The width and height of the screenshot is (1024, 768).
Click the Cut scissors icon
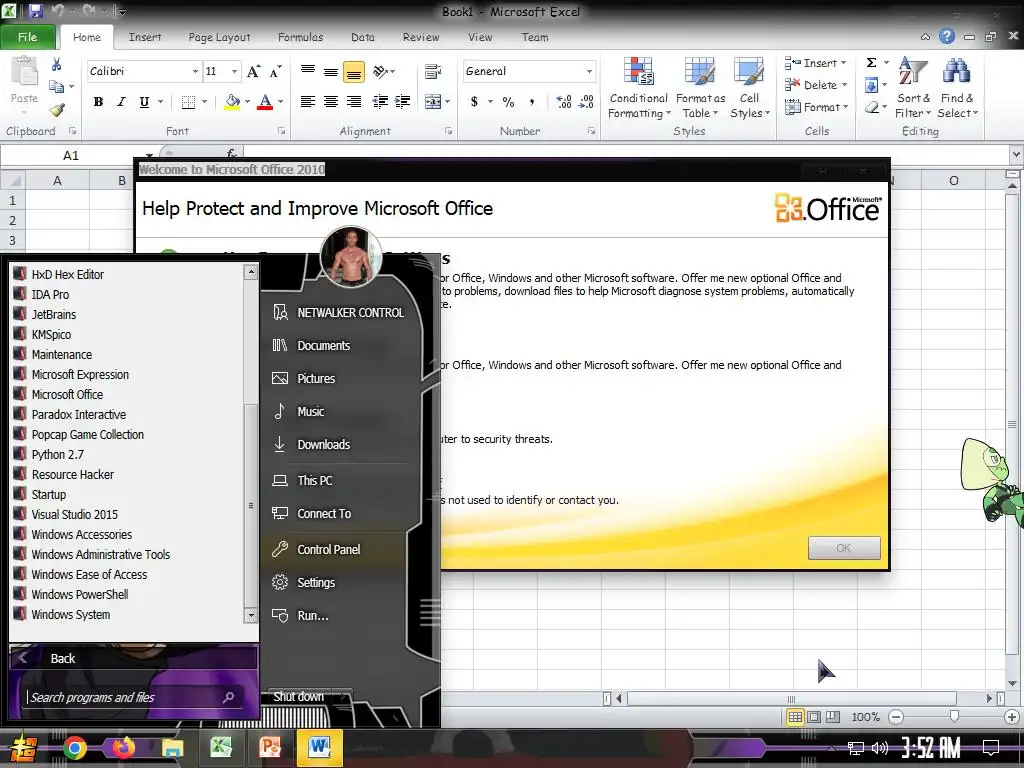pos(56,64)
